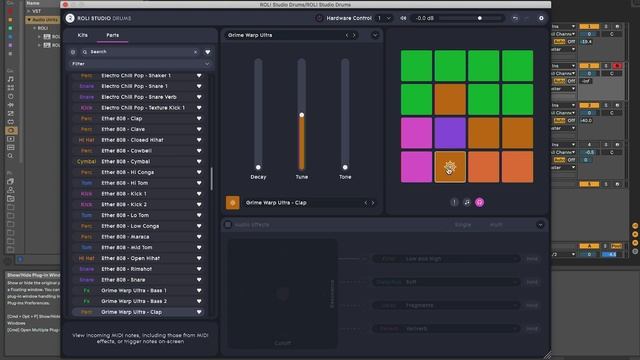
Task: Switch to the Parts tab
Action: 113,35
